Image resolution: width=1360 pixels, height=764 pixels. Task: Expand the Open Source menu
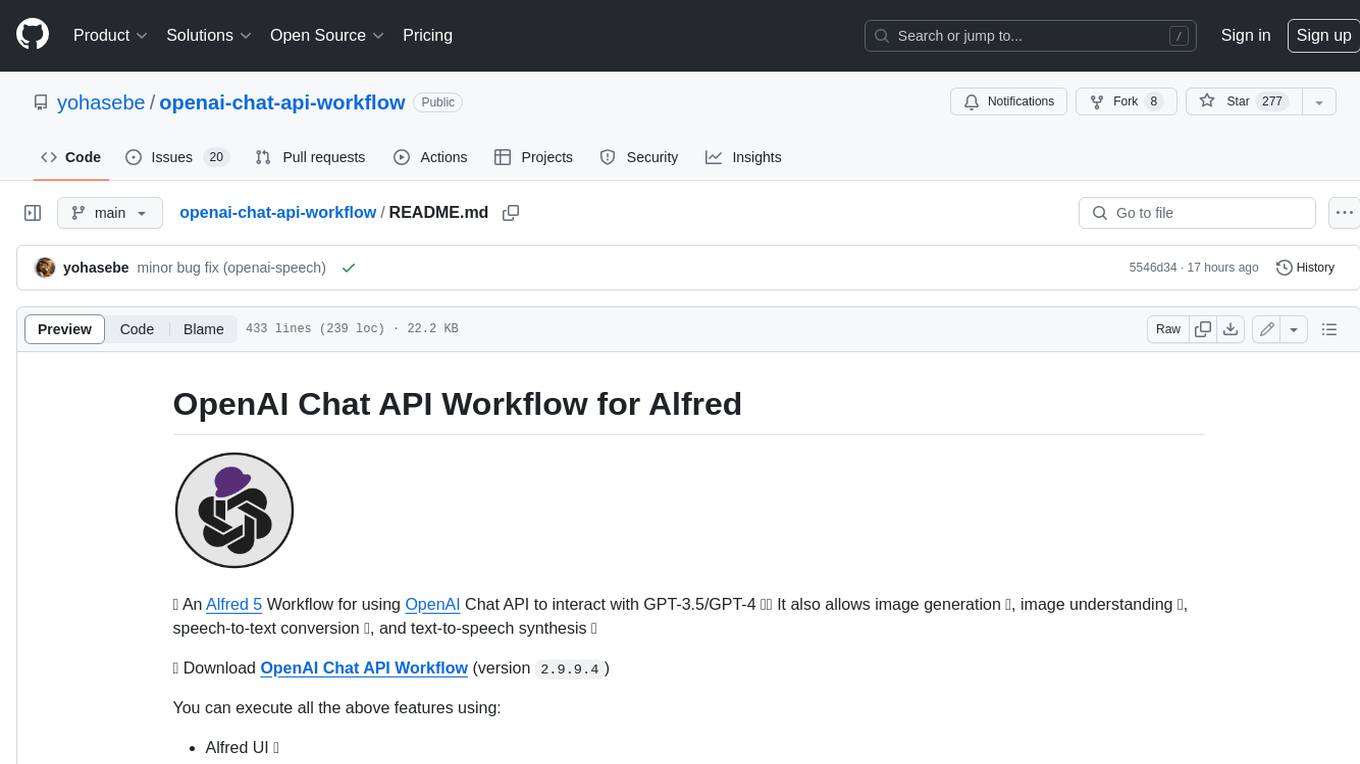[327, 35]
